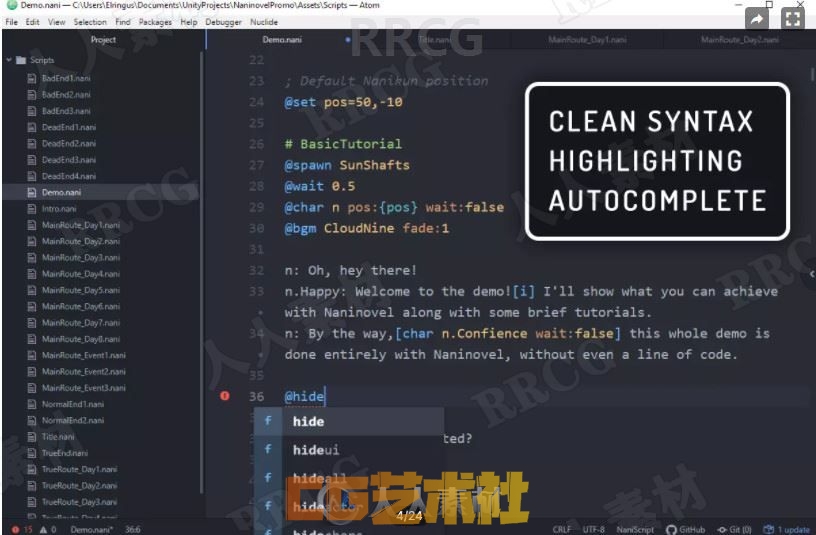Viewport: 816px width, 535px height.
Task: Open the Help menu
Action: 188,22
